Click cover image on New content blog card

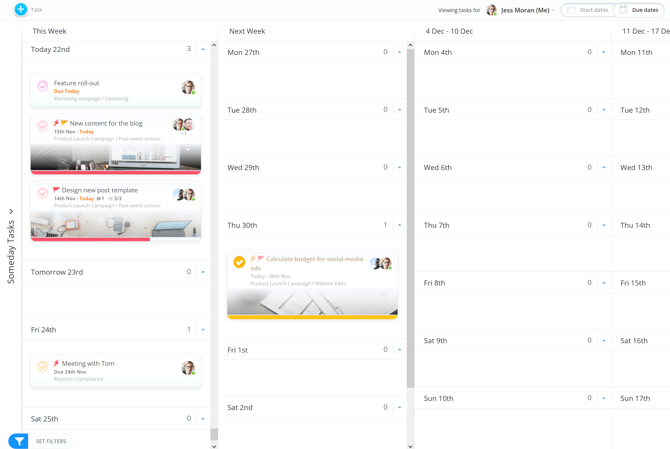pos(116,157)
